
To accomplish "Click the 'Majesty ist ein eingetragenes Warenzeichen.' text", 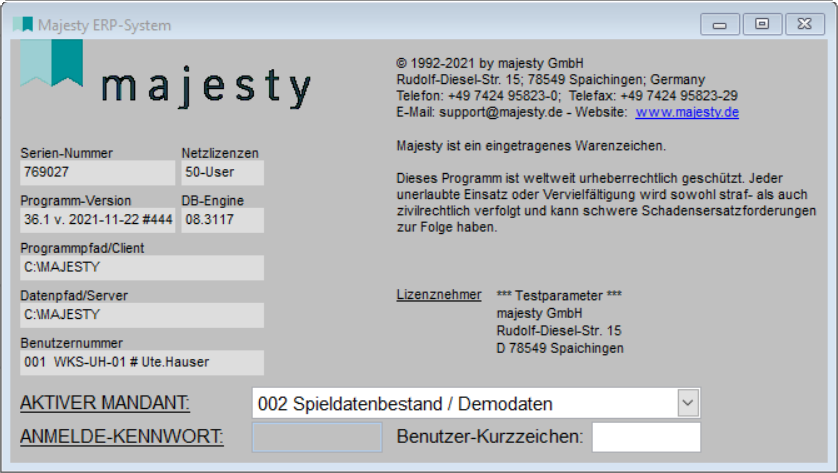I will click(x=531, y=146).
